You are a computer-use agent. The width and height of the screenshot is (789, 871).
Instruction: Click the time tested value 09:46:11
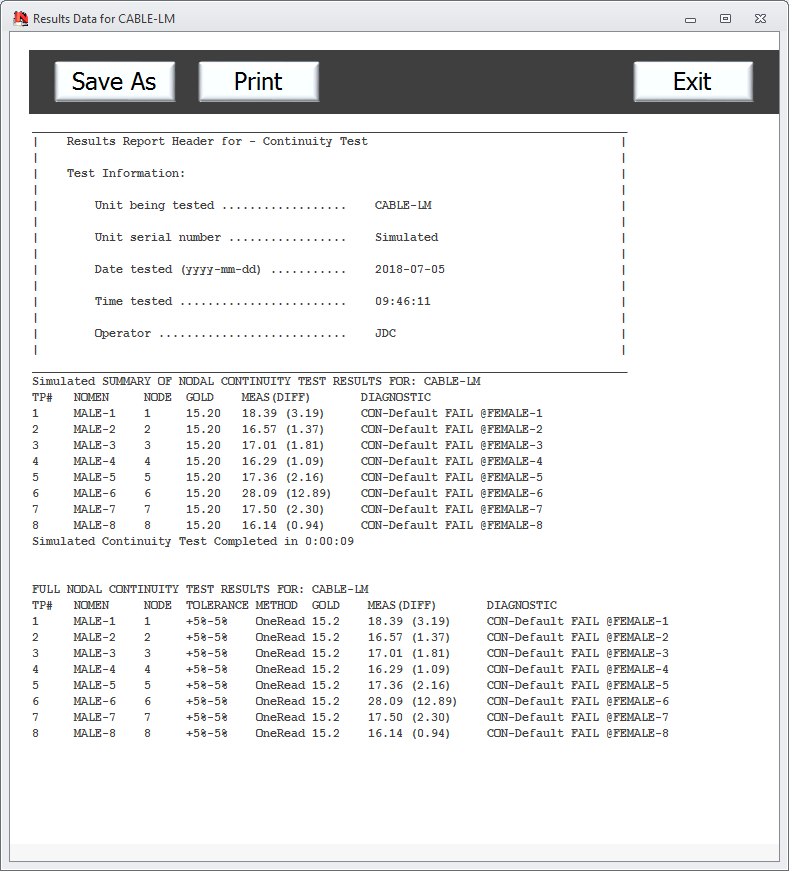403,302
